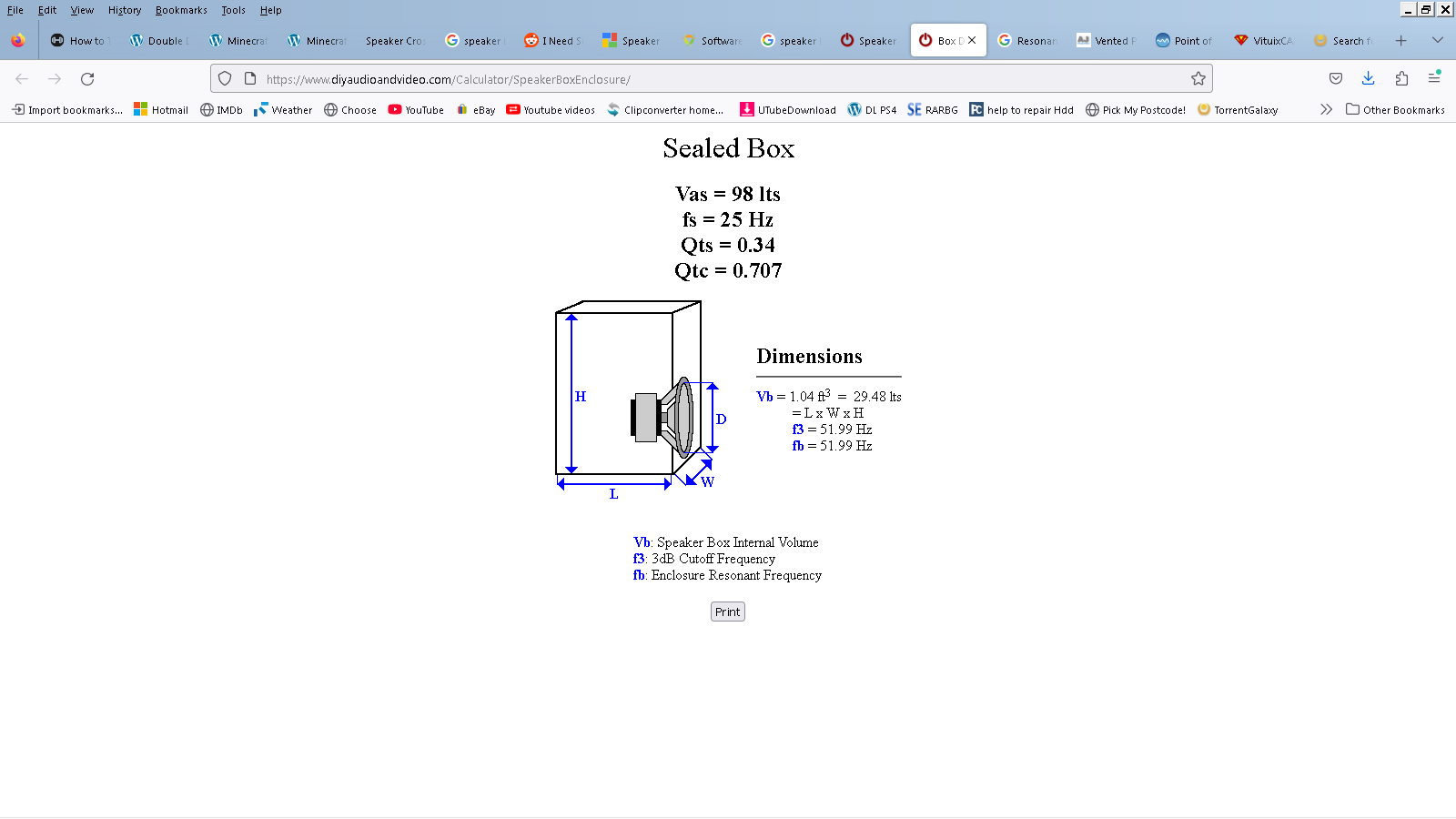
Task: Switch to the Point of tab
Action: point(1184,40)
